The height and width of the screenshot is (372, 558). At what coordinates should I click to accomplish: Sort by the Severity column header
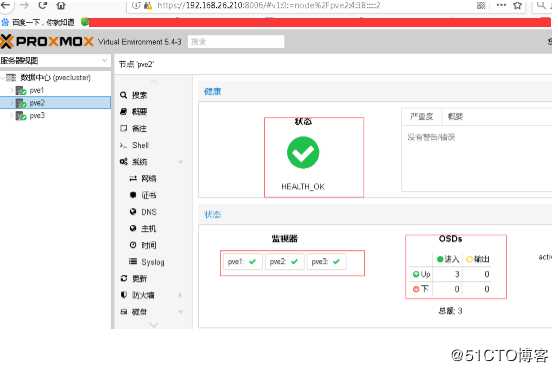[x=421, y=116]
